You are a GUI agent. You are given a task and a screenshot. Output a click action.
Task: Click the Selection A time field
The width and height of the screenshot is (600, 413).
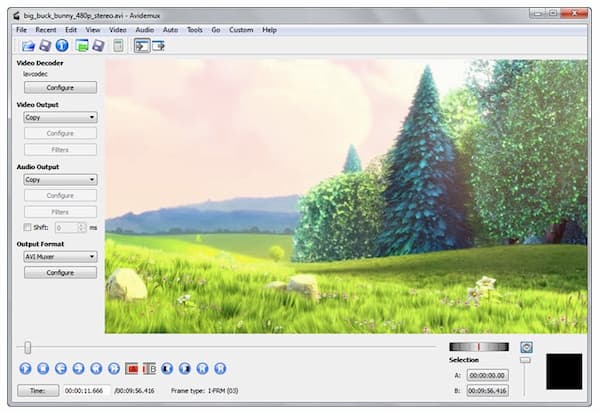click(x=488, y=375)
